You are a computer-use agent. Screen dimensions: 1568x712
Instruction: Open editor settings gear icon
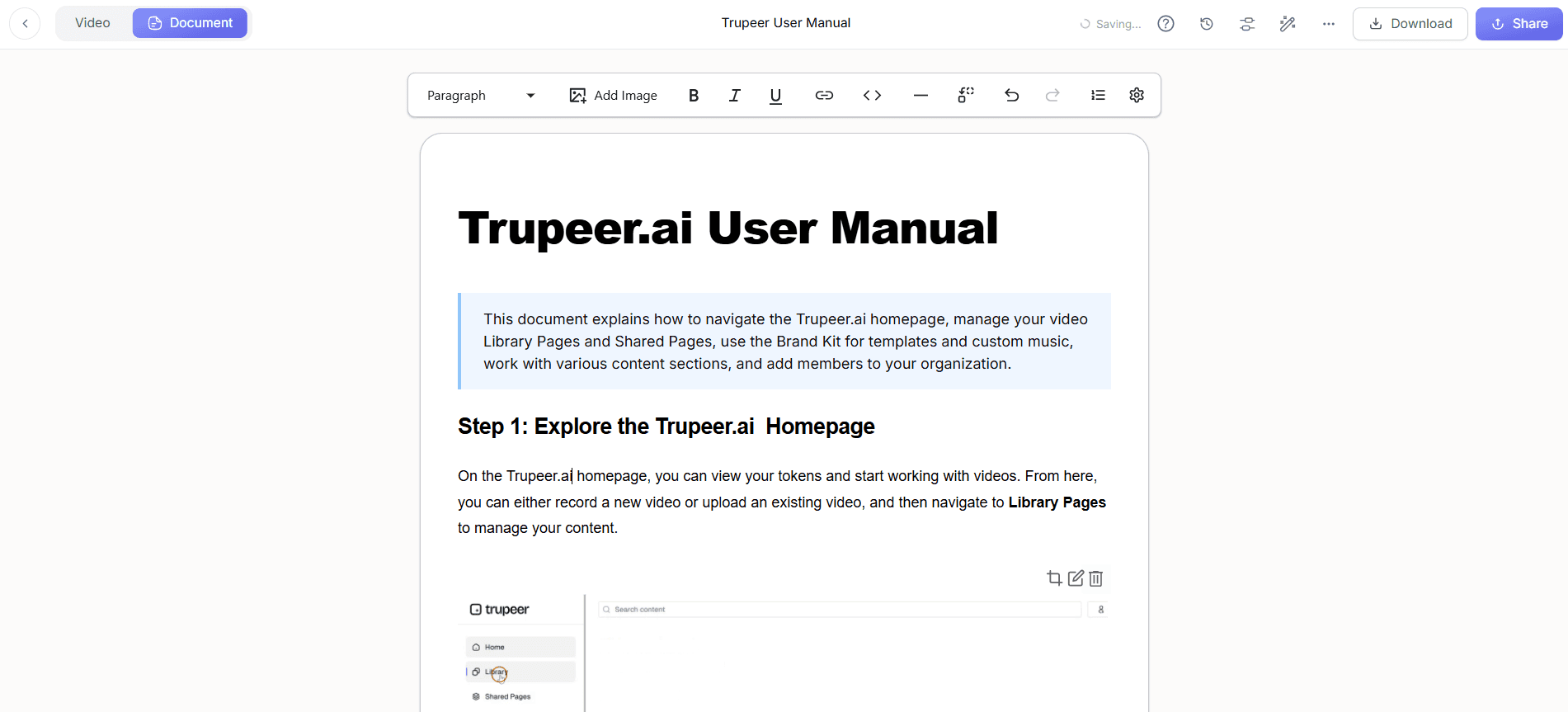1137,96
